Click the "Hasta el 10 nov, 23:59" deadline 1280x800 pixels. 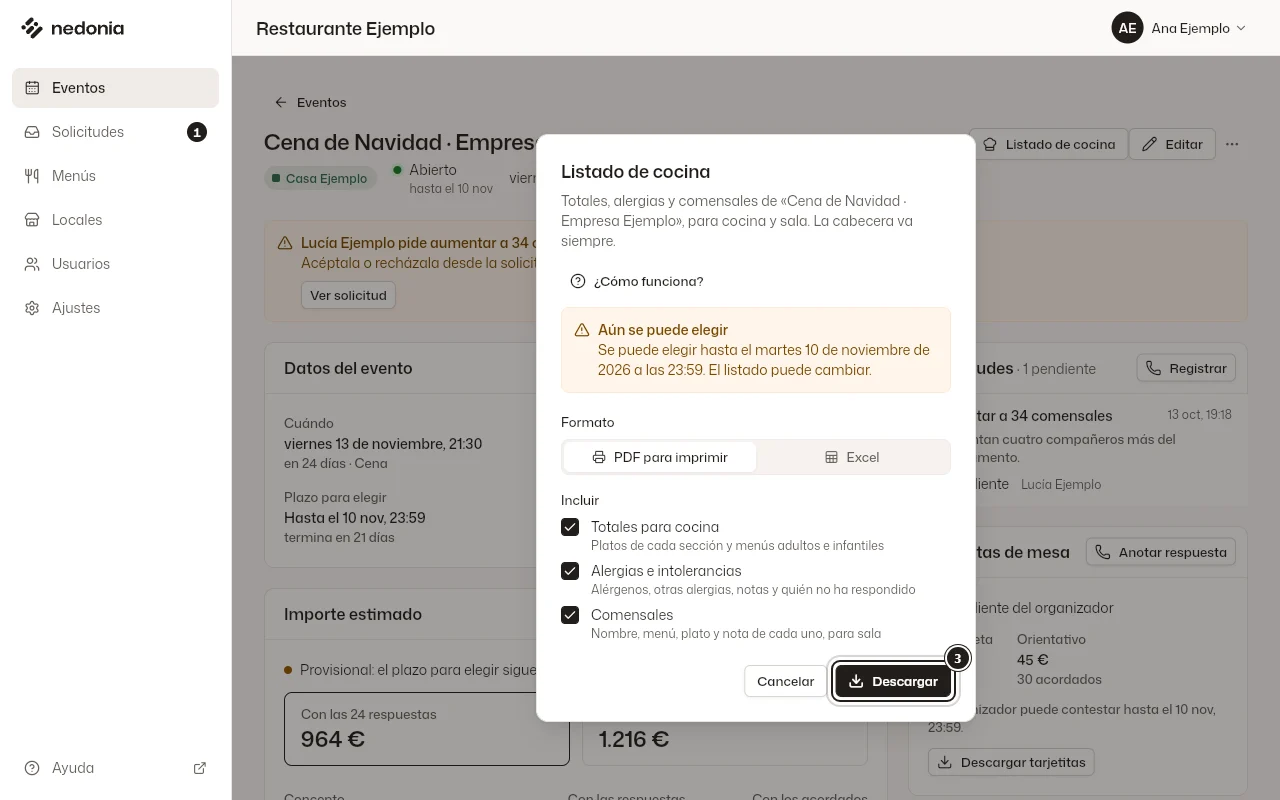[355, 518]
